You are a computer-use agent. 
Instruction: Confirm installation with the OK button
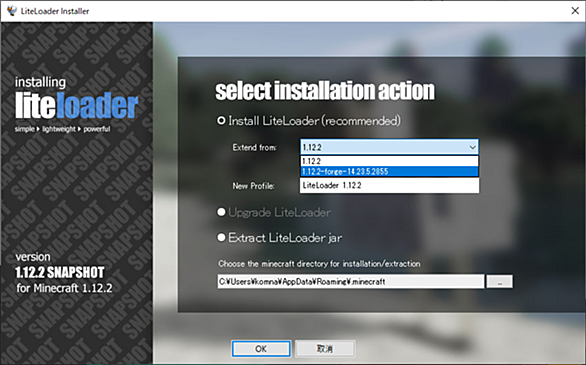point(261,349)
